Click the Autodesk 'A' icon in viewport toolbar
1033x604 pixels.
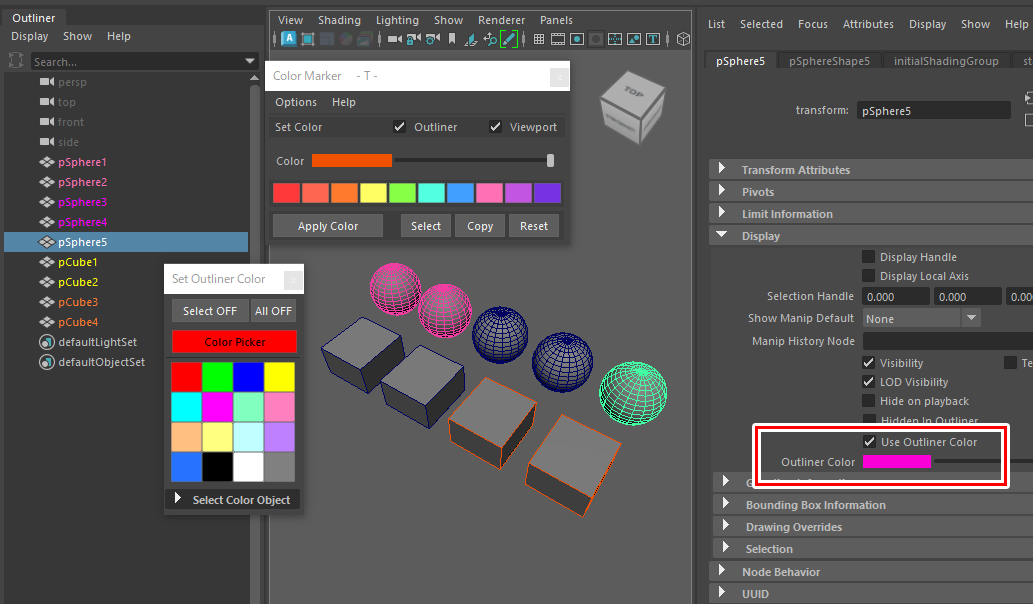[289, 39]
